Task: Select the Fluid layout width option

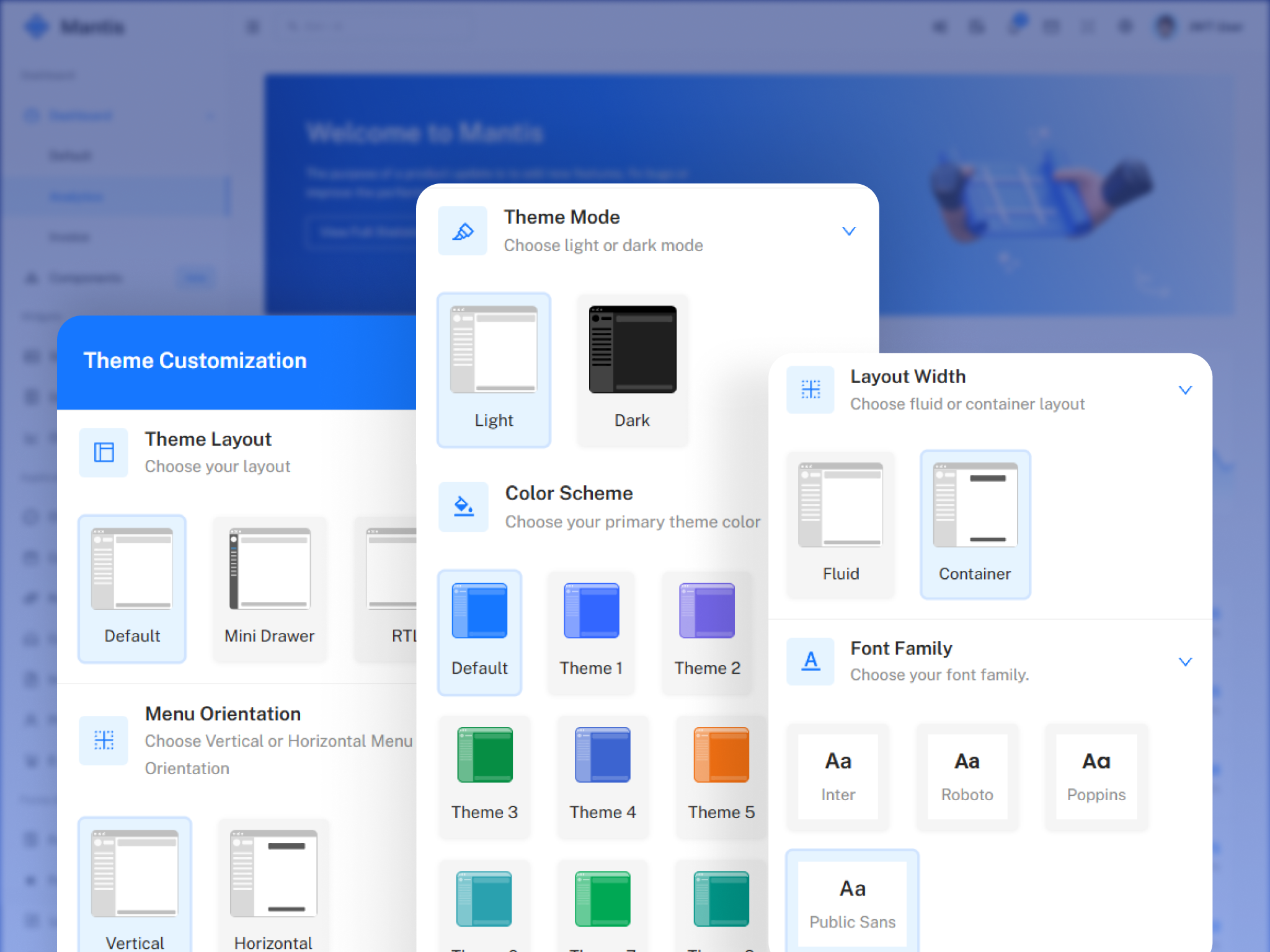Action: coord(840,505)
